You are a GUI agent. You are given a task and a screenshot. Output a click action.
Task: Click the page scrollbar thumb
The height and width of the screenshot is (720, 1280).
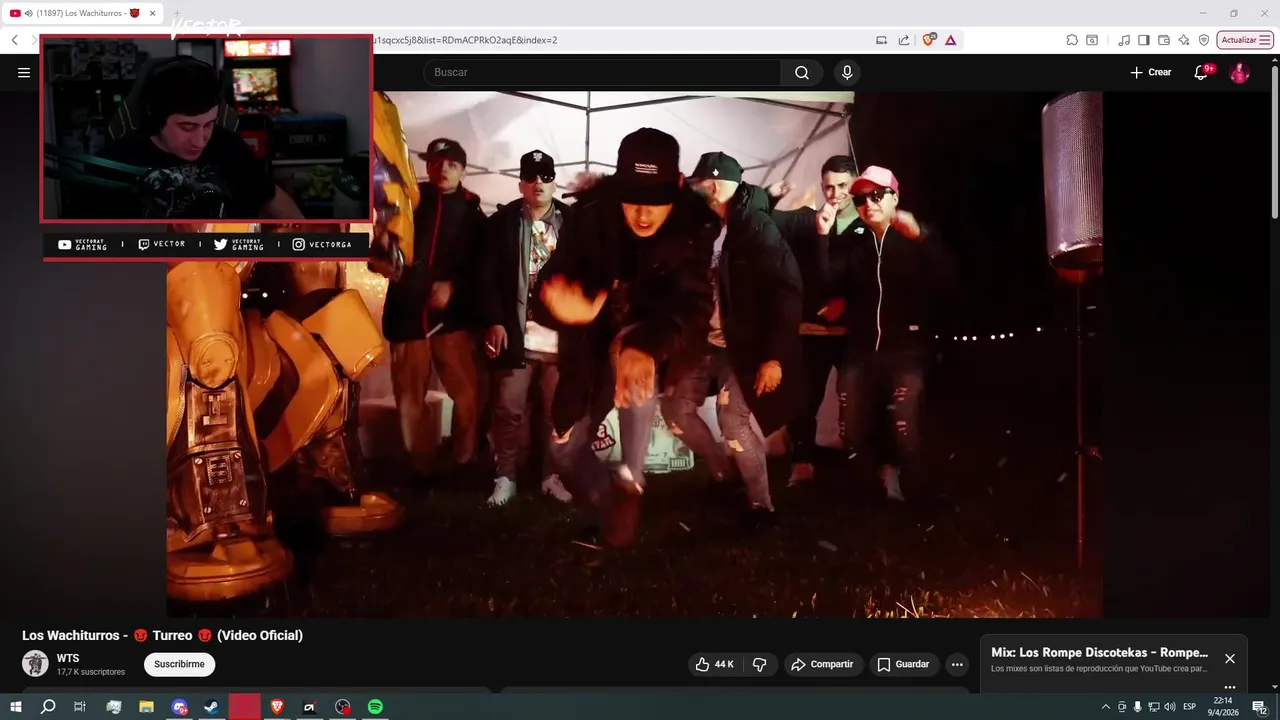click(1274, 140)
